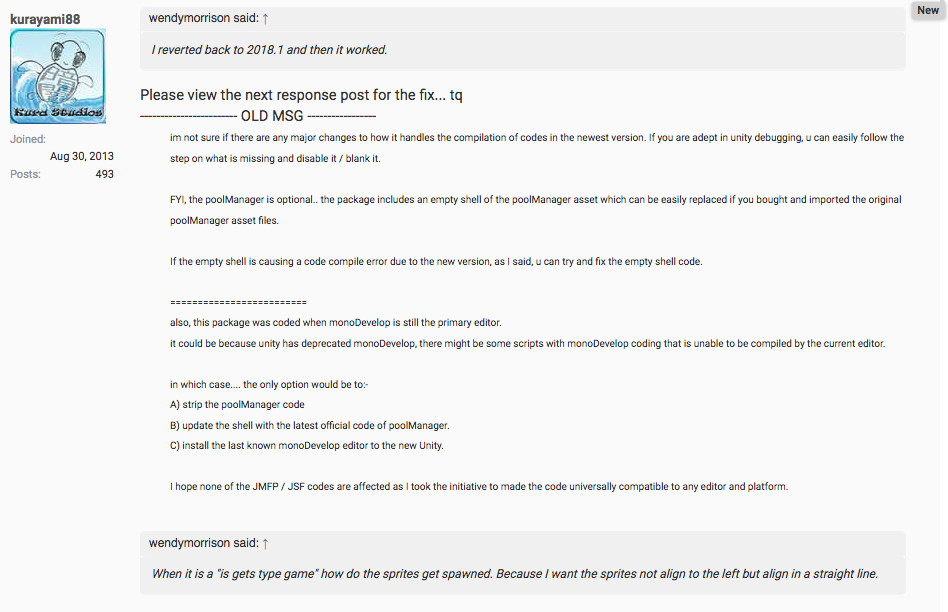Click the bottom "wendymorrison said:" quote header
The width and height of the screenshot is (948, 612).
tap(204, 543)
